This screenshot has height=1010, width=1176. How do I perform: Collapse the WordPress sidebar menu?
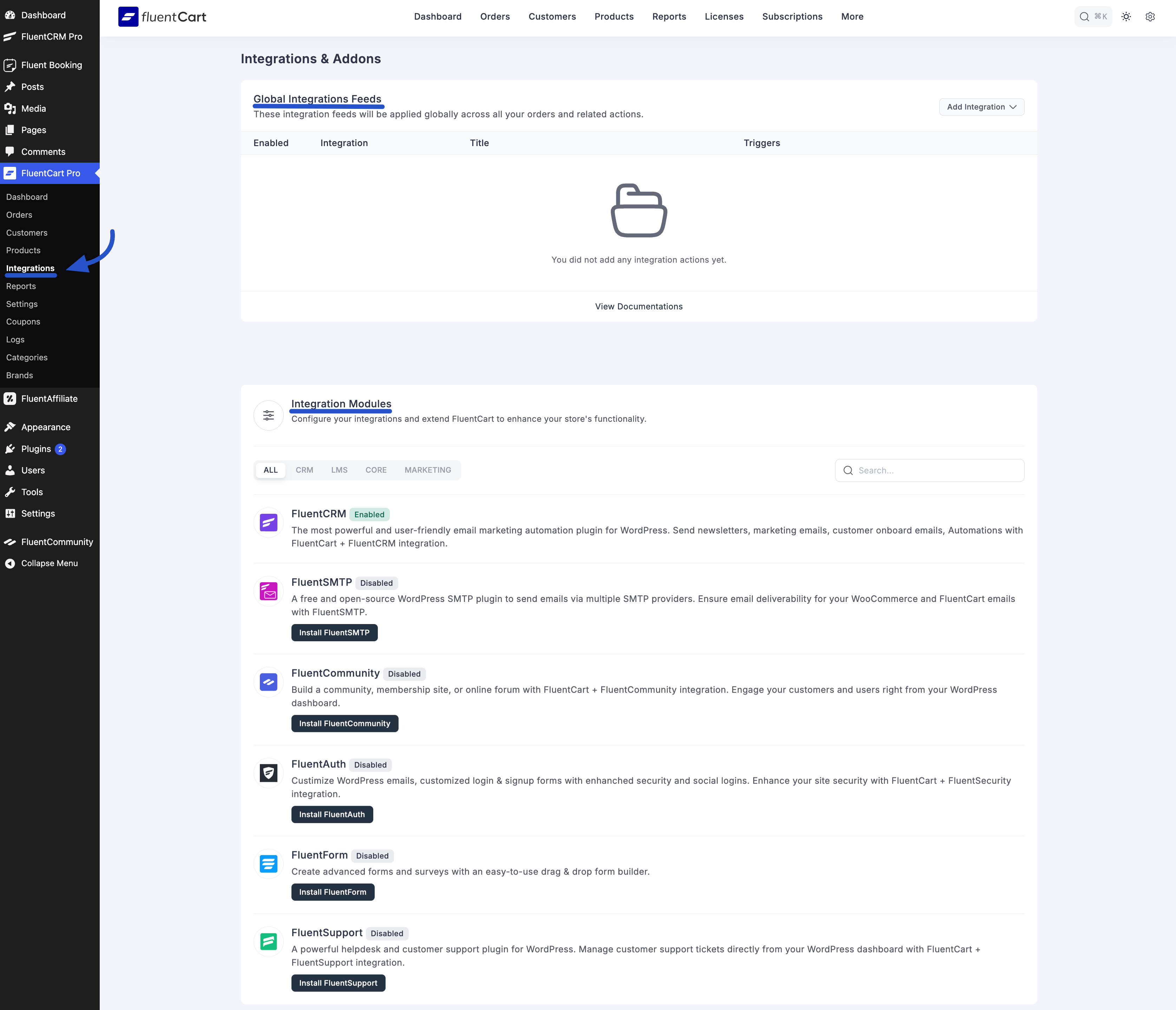click(x=49, y=563)
